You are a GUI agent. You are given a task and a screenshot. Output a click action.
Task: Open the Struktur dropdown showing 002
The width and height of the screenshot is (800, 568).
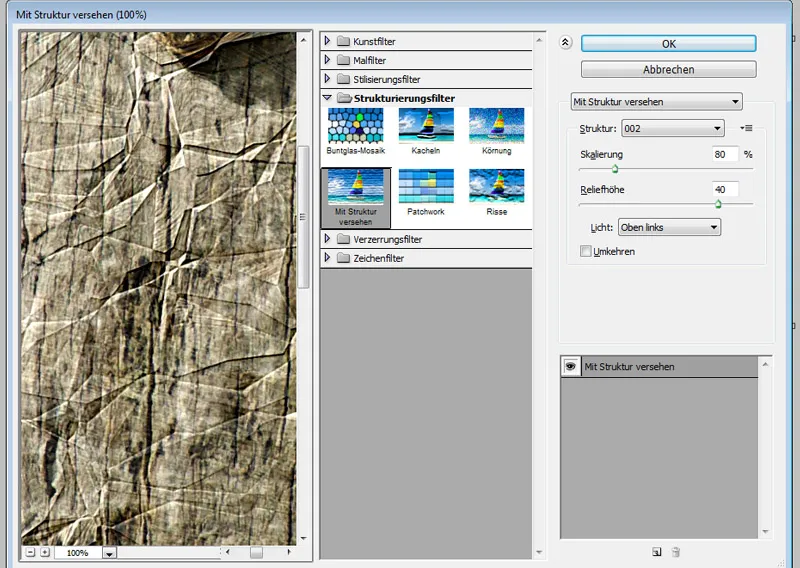tap(672, 128)
